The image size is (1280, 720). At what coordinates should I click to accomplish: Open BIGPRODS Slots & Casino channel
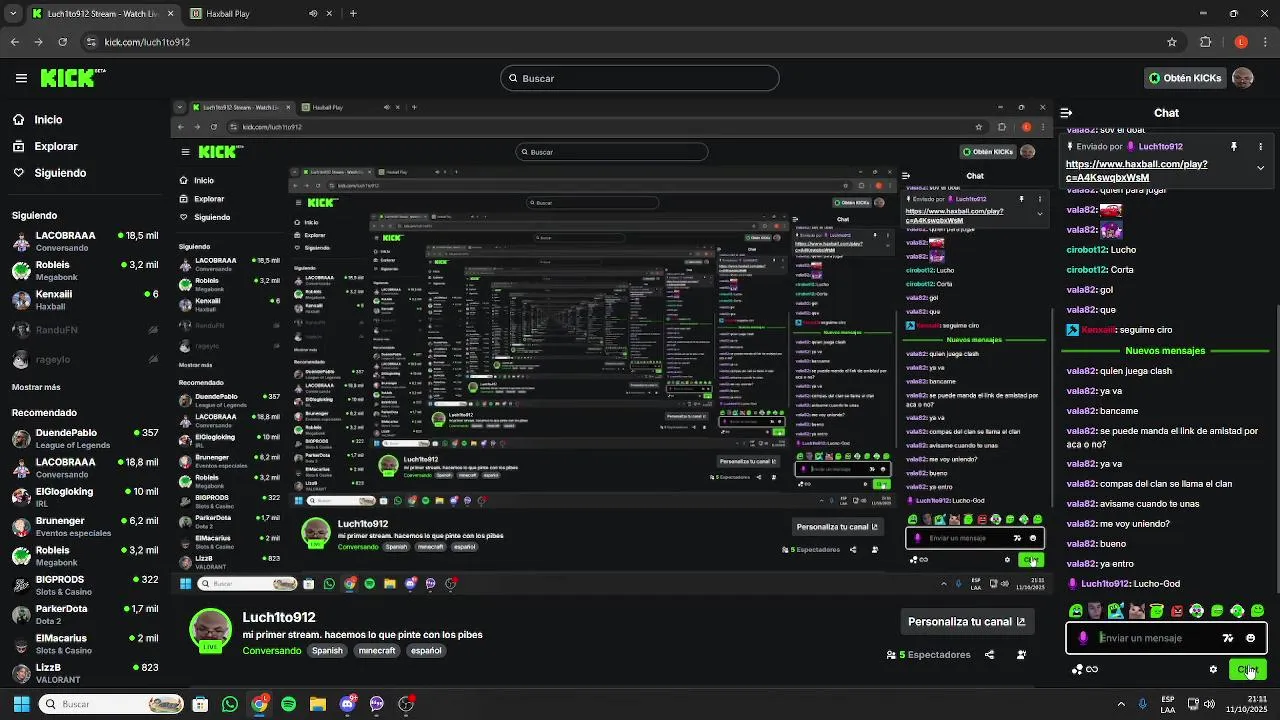[84, 585]
